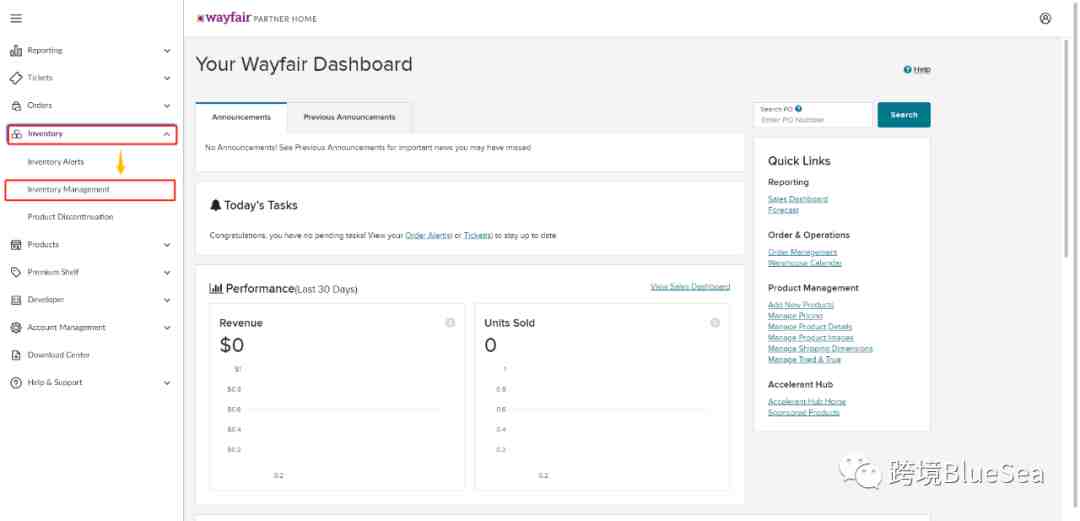Viewport: 1080px width, 521px height.
Task: Open Accelerent Hub Home link
Action: click(x=807, y=402)
